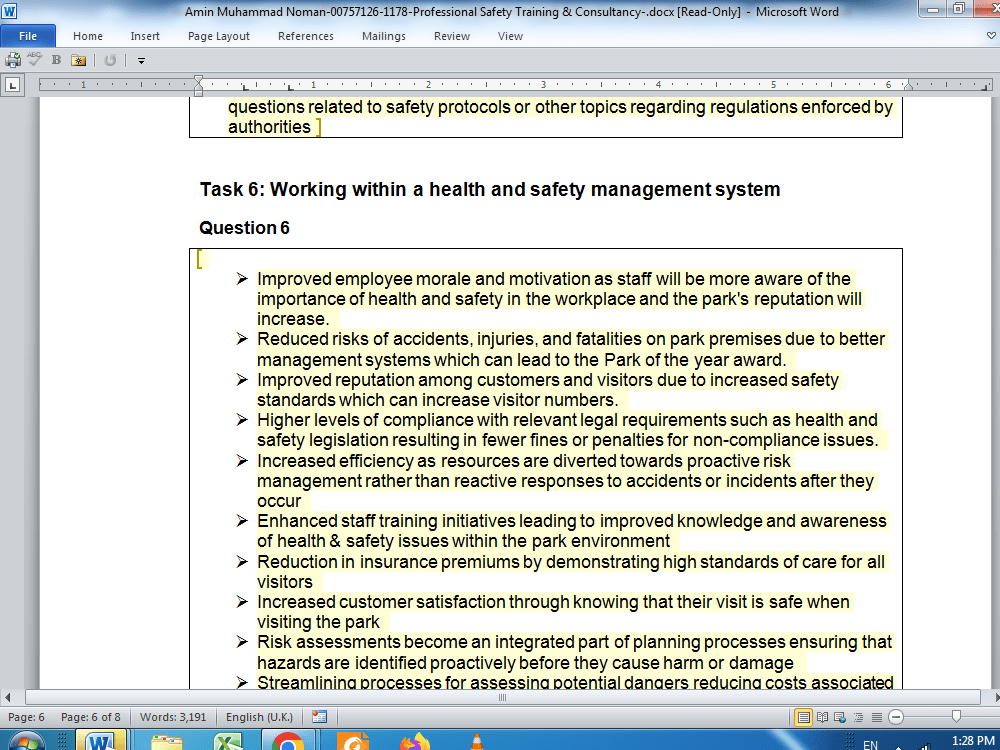
Task: Run Spelling & Grammar check from Quick Access Toolbar
Action: click(33, 59)
